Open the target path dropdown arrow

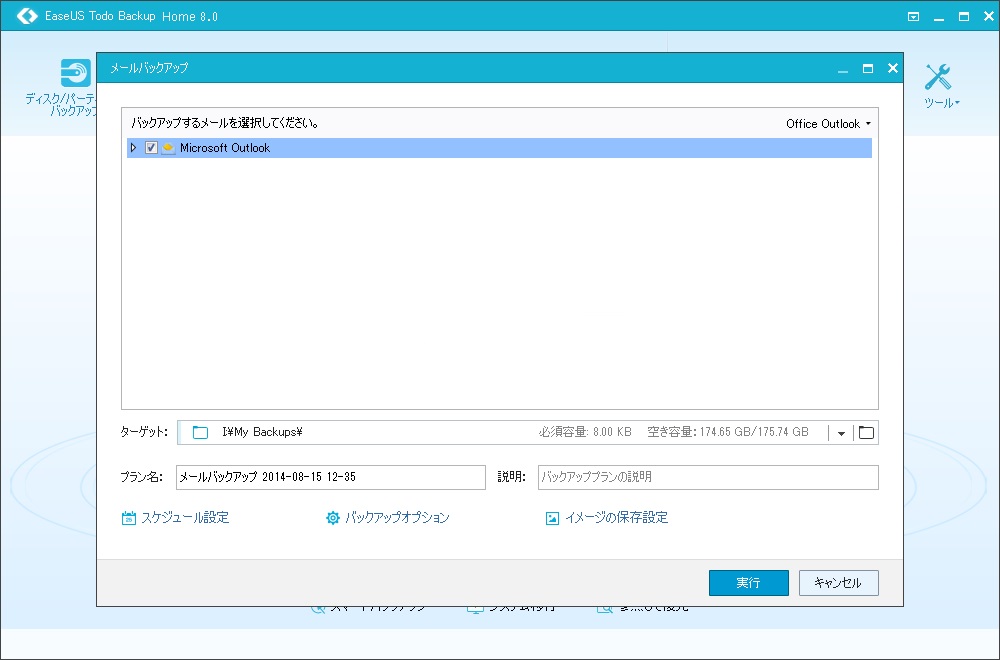tap(841, 433)
